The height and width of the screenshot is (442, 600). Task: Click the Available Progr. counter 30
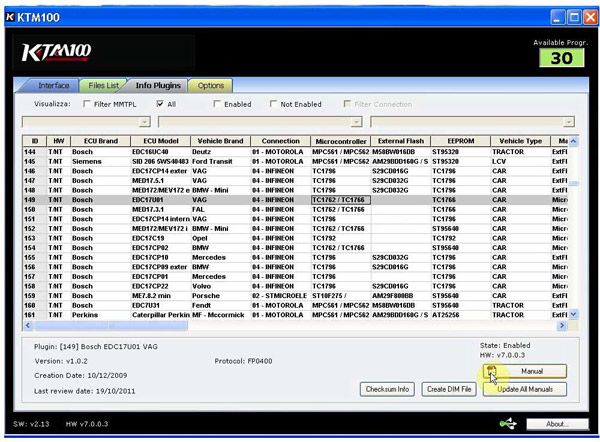click(x=561, y=58)
